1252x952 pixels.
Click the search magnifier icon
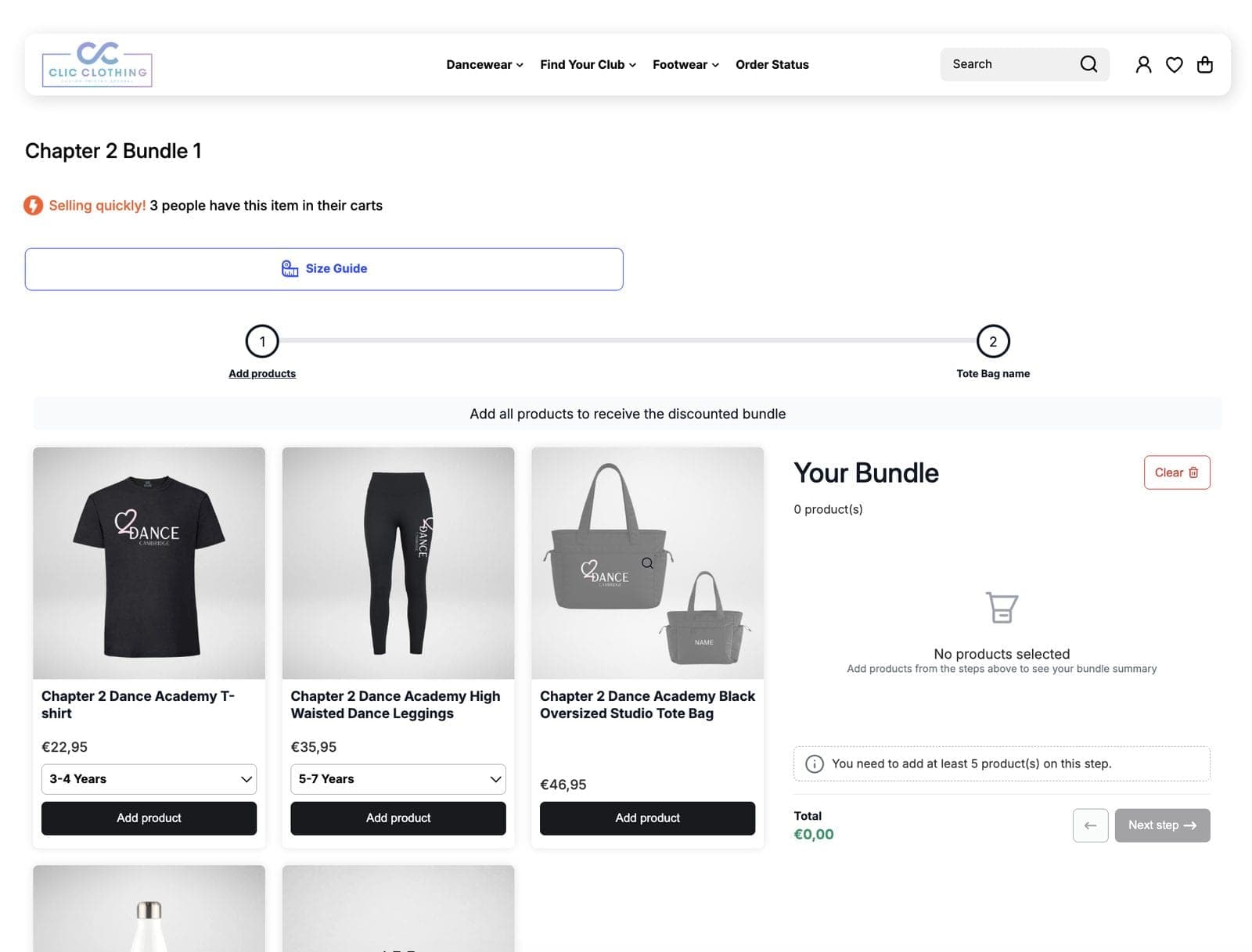point(1088,64)
